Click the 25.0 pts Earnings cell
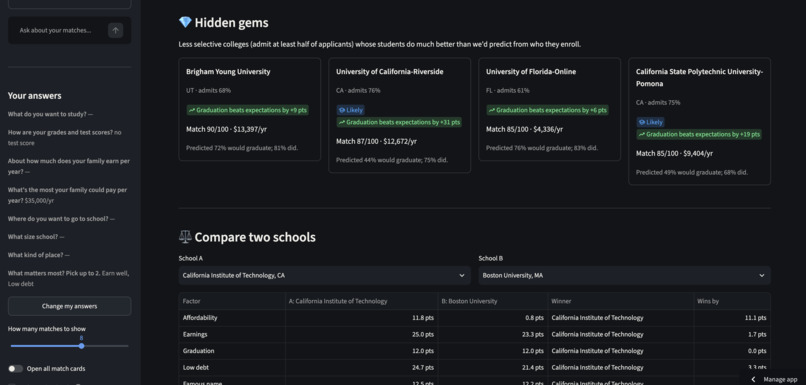 point(361,334)
